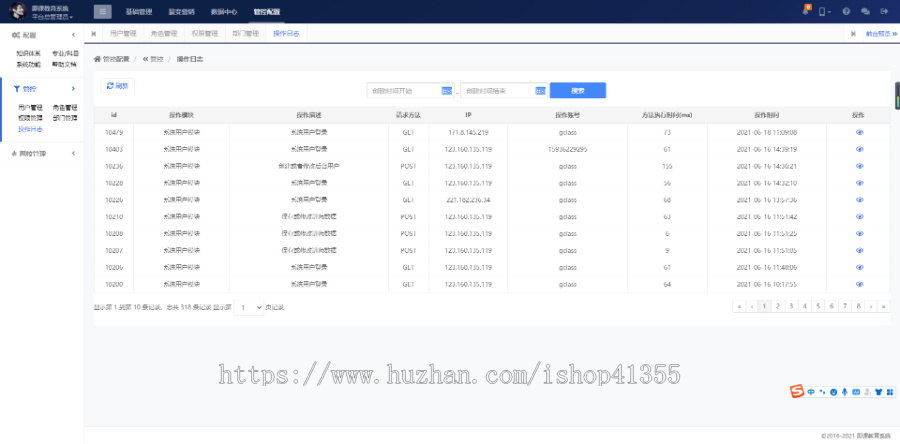View details eye icon for row 10206
900x444 pixels.
tap(859, 267)
